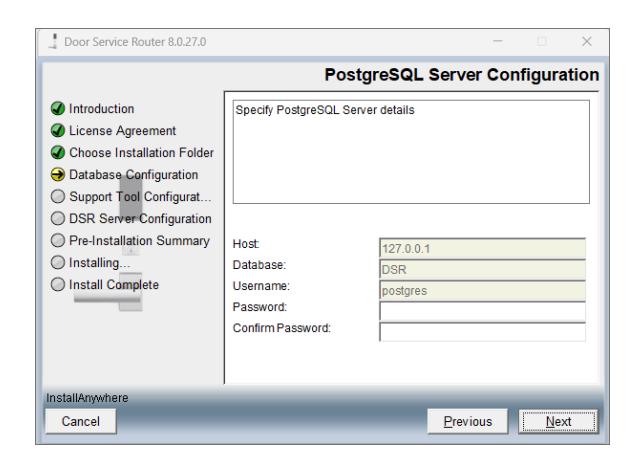The image size is (642, 464).
Task: Click the Username field showing postgres
Action: coord(482,290)
